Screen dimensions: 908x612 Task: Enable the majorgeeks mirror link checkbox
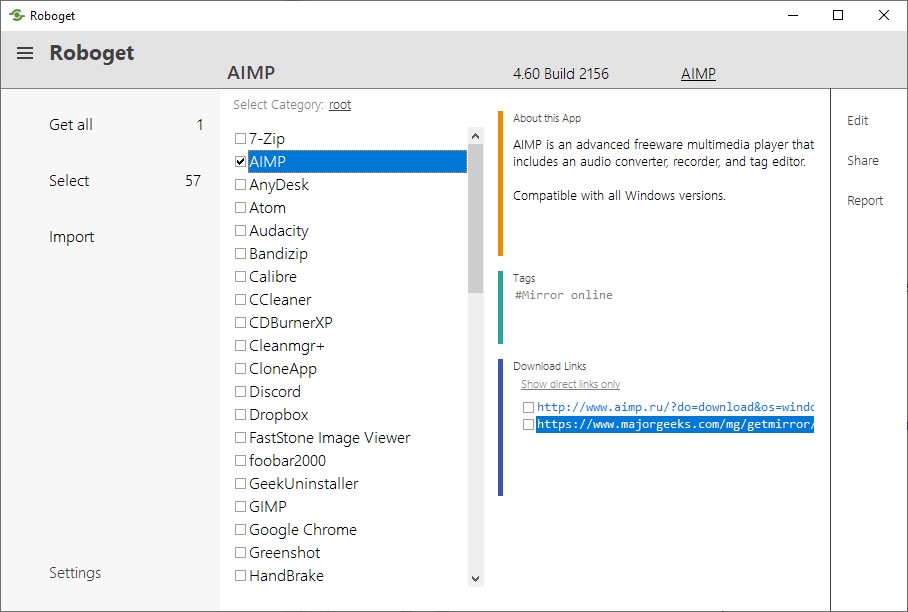[528, 424]
